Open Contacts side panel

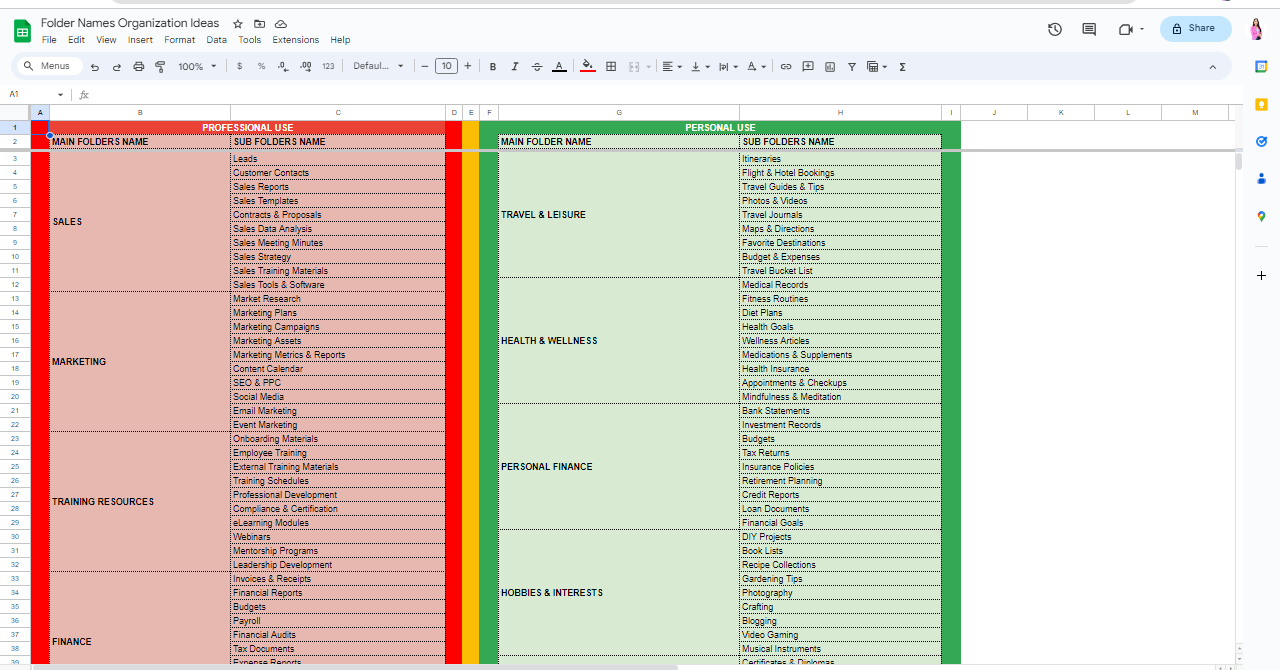pyautogui.click(x=1261, y=179)
